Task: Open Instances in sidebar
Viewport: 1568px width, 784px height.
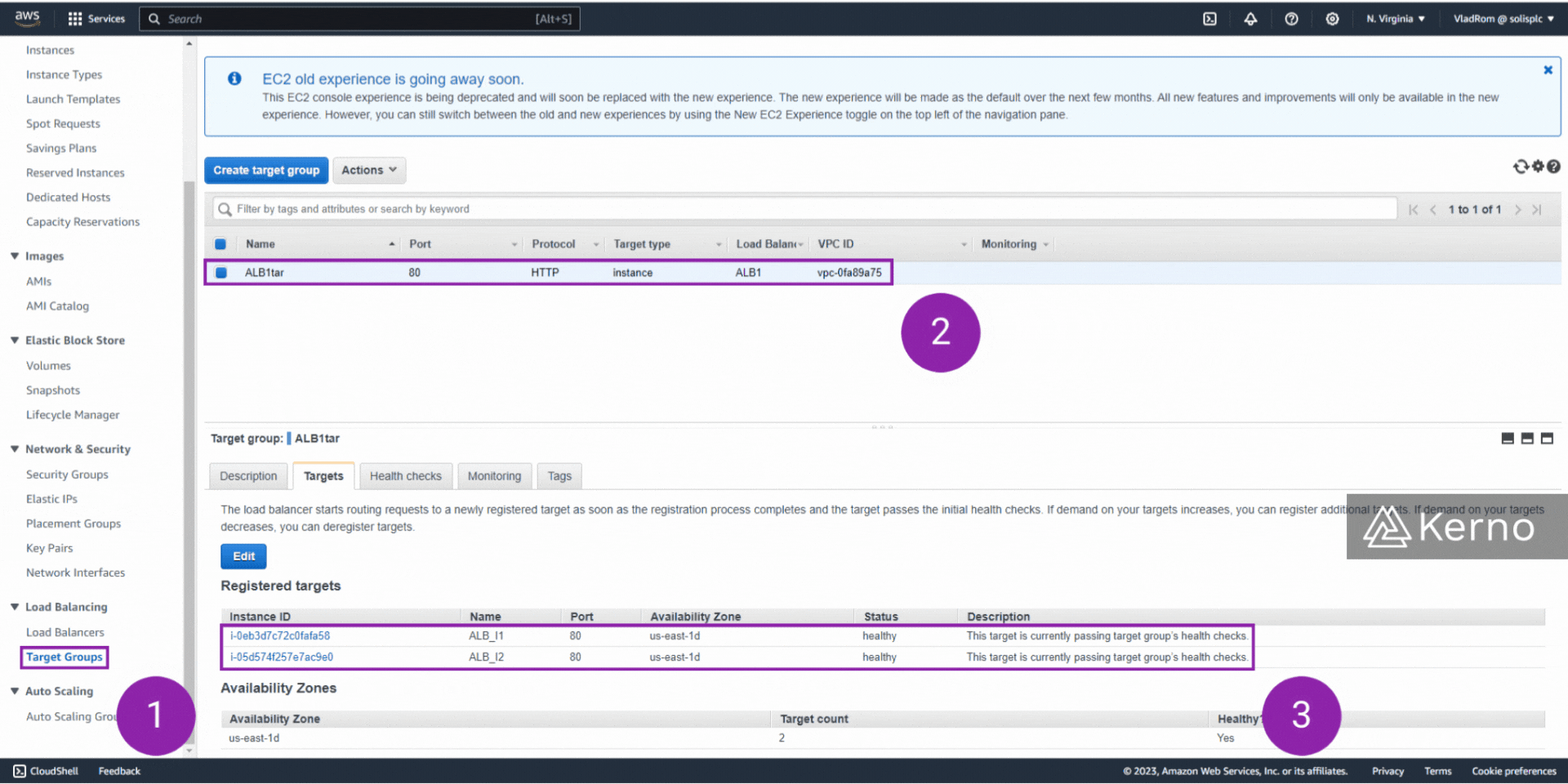Action: (50, 50)
